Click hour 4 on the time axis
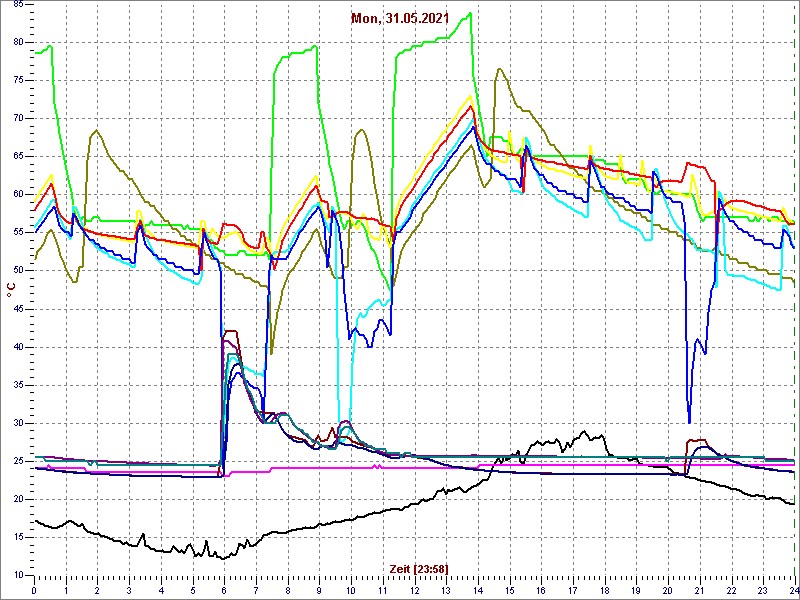800x600 pixels. click(x=161, y=589)
